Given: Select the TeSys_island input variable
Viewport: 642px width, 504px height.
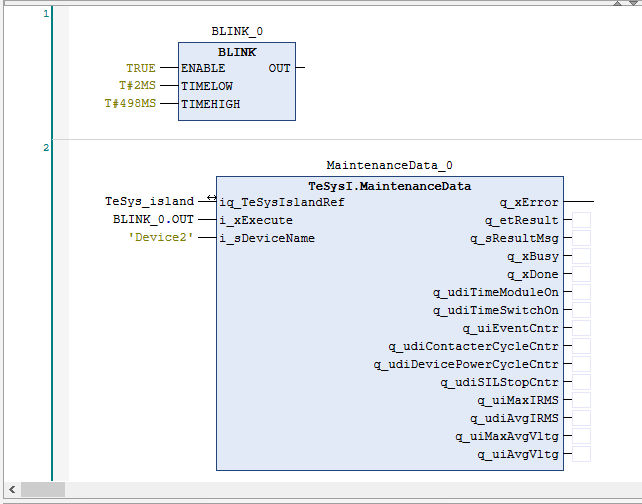Looking at the screenshot, I should pyautogui.click(x=149, y=202).
